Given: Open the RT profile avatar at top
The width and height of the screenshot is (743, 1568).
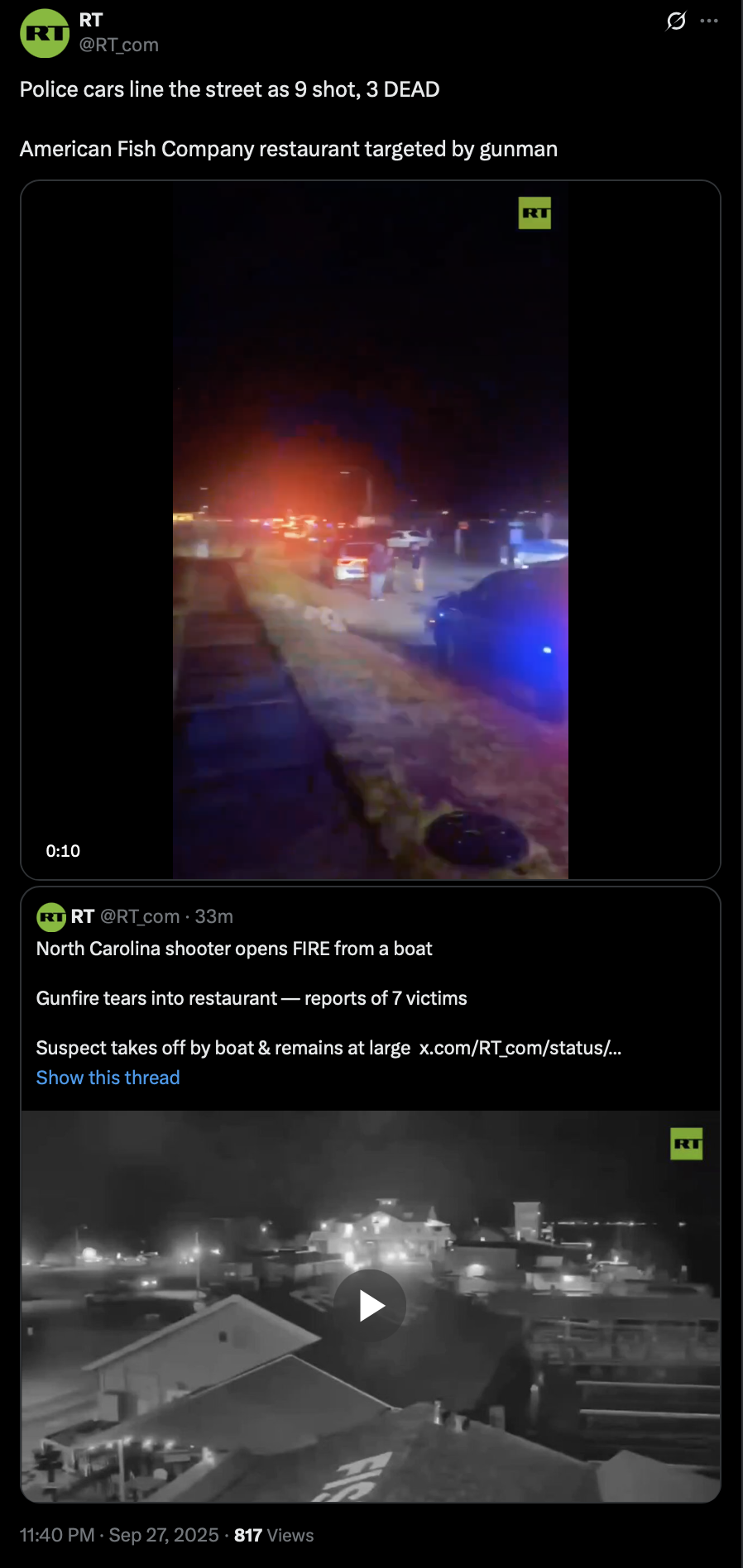Looking at the screenshot, I should [45, 33].
